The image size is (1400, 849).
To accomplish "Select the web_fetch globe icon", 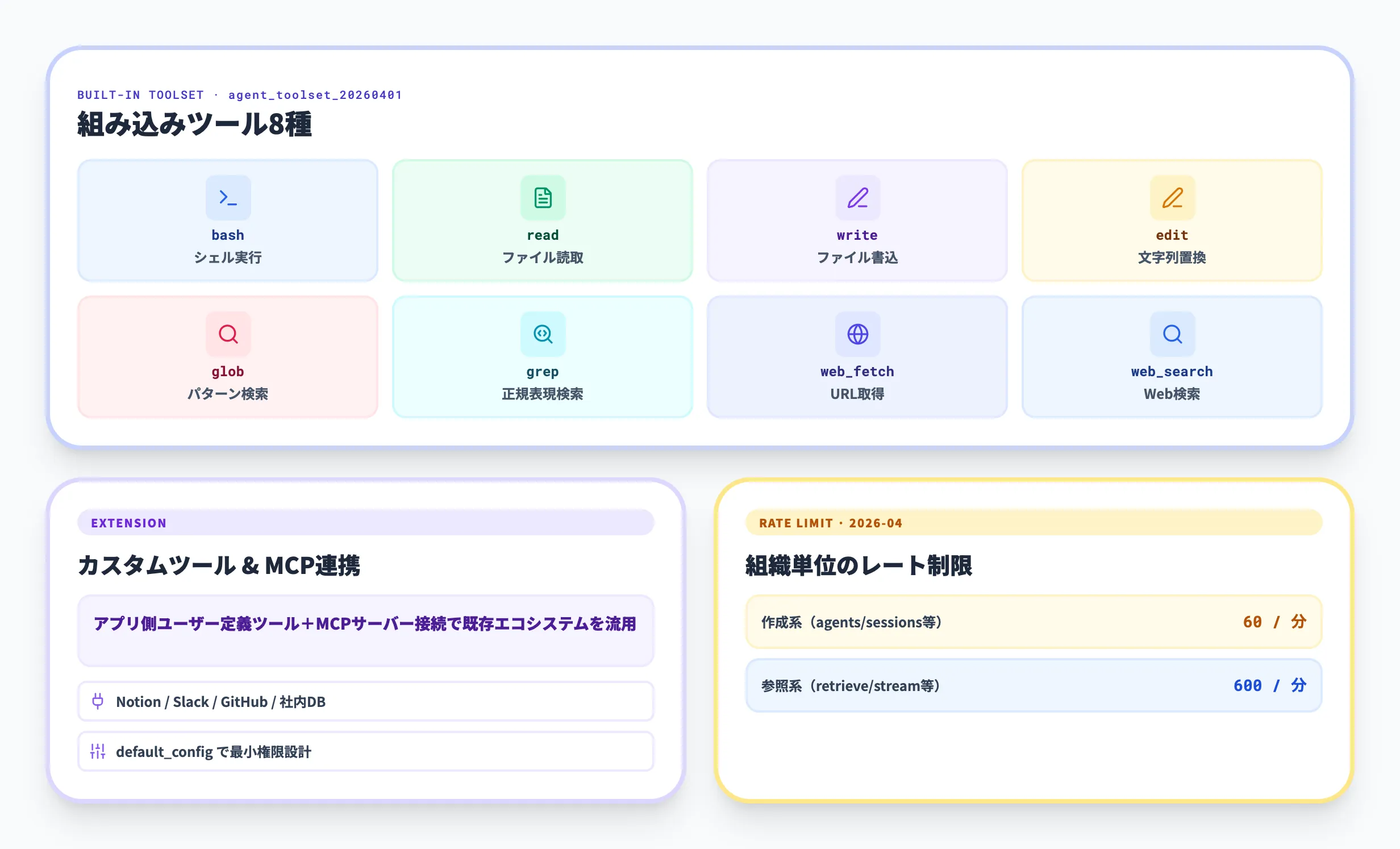I will tap(857, 334).
